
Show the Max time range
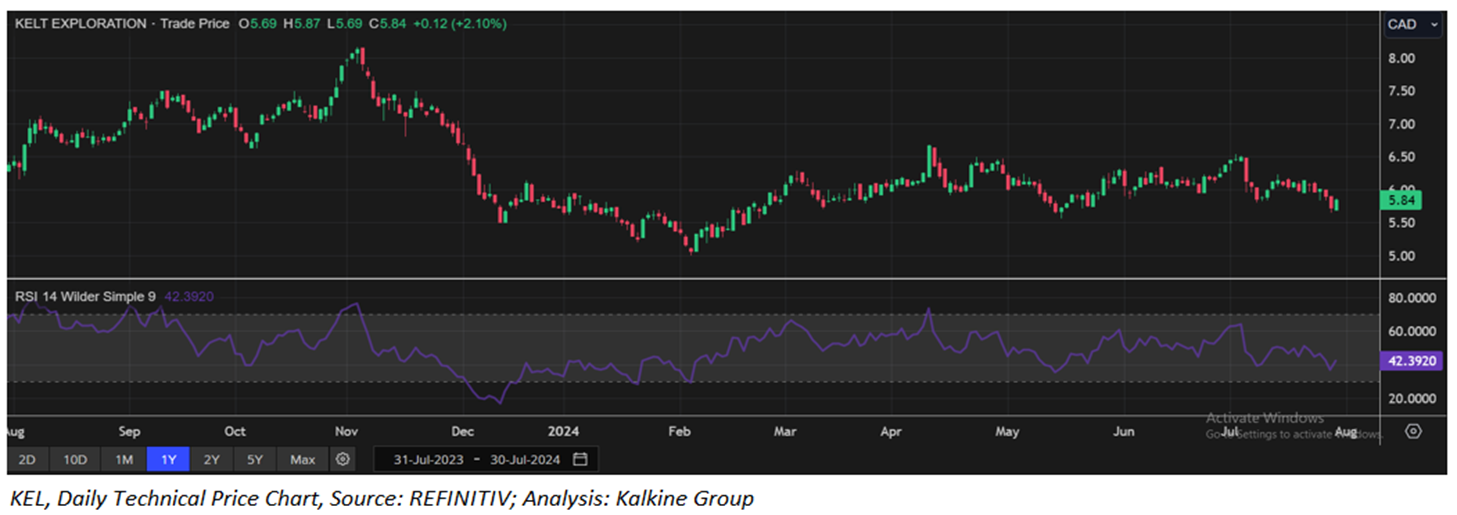click(302, 459)
